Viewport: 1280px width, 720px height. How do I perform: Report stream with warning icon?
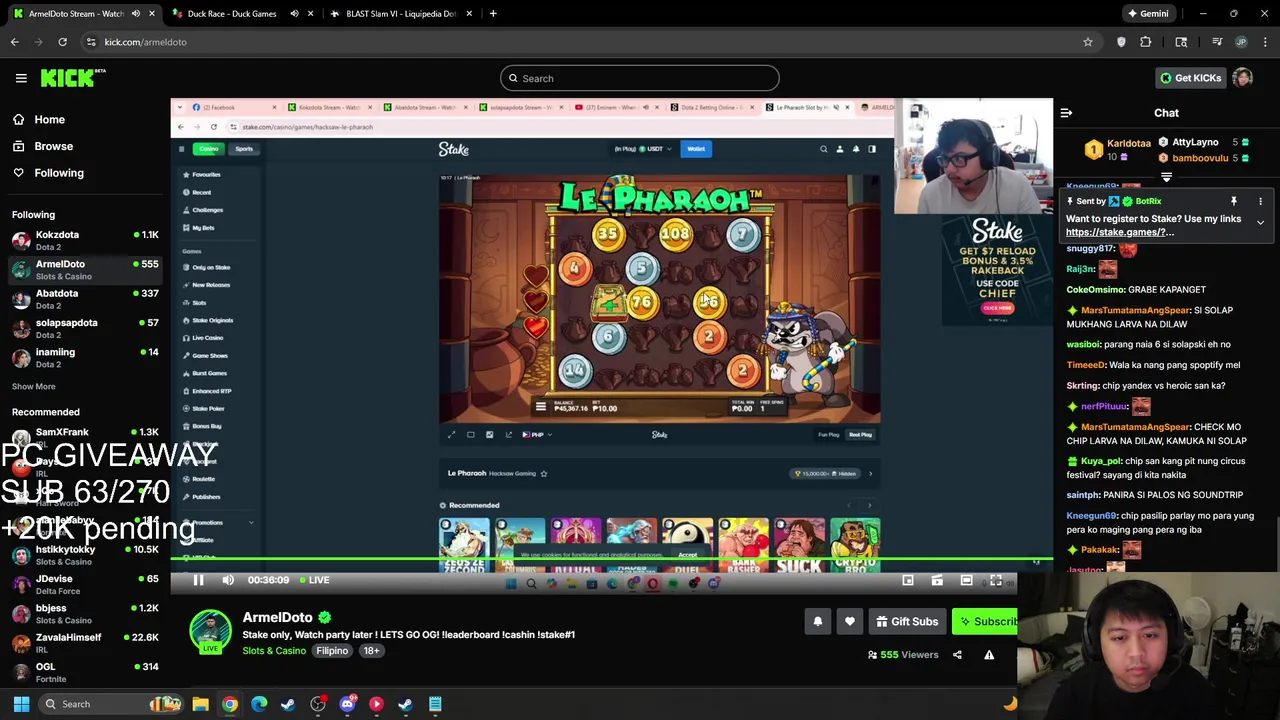pyautogui.click(x=989, y=655)
